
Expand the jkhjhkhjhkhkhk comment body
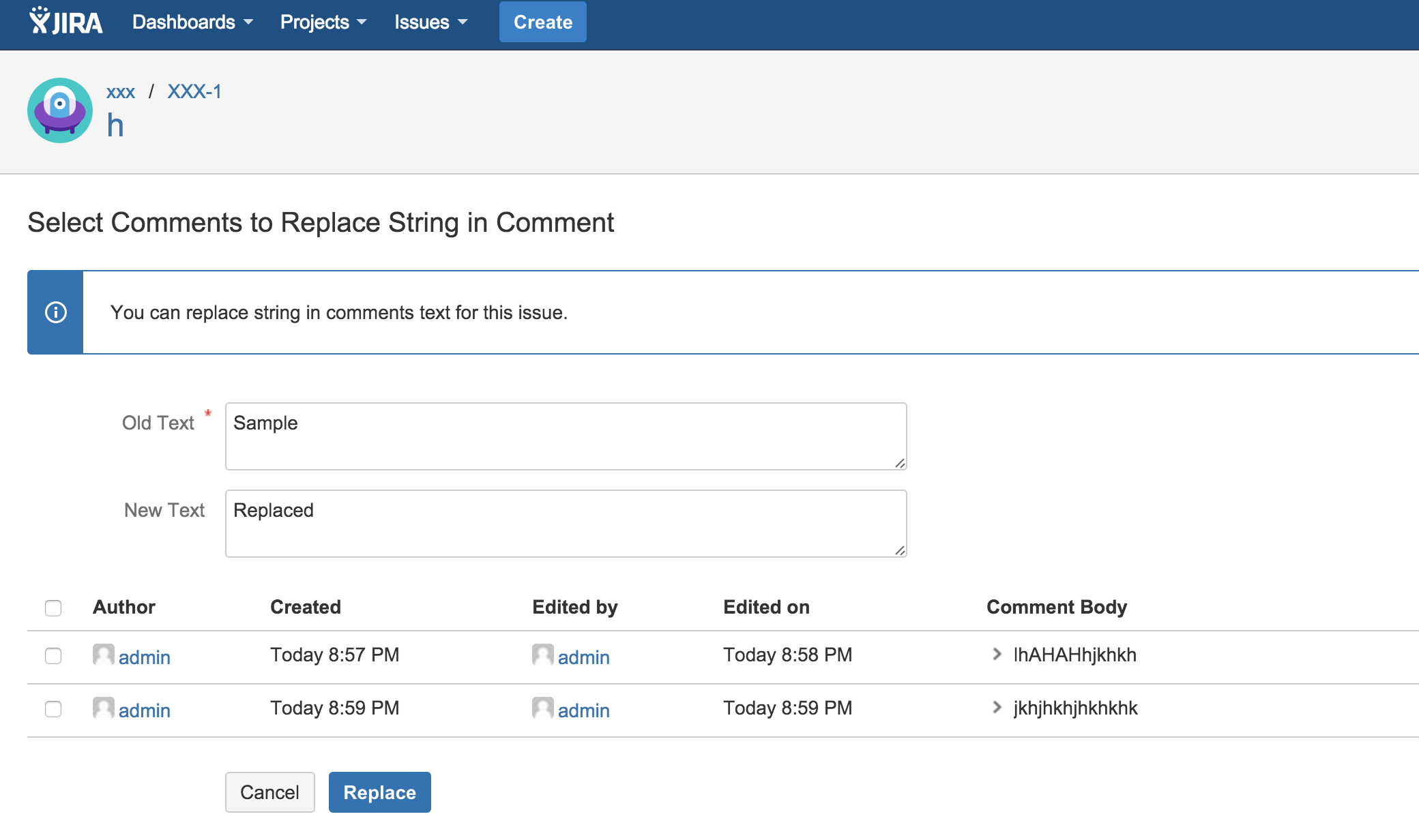[x=997, y=708]
